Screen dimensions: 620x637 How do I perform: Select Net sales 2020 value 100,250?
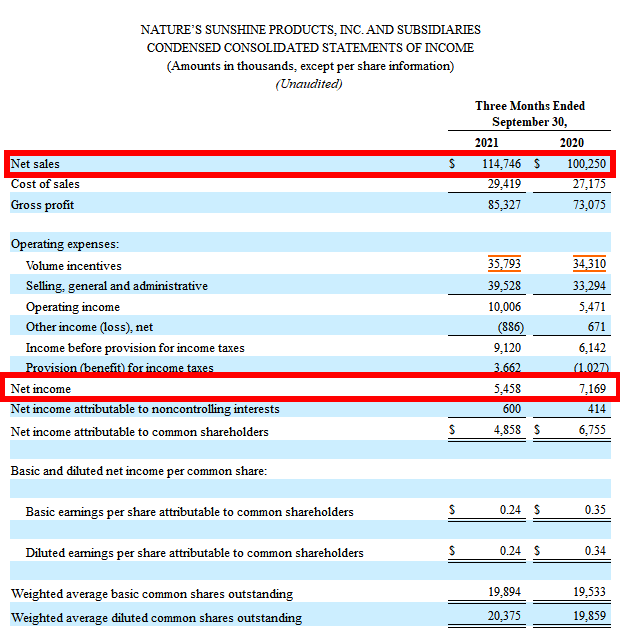586,164
